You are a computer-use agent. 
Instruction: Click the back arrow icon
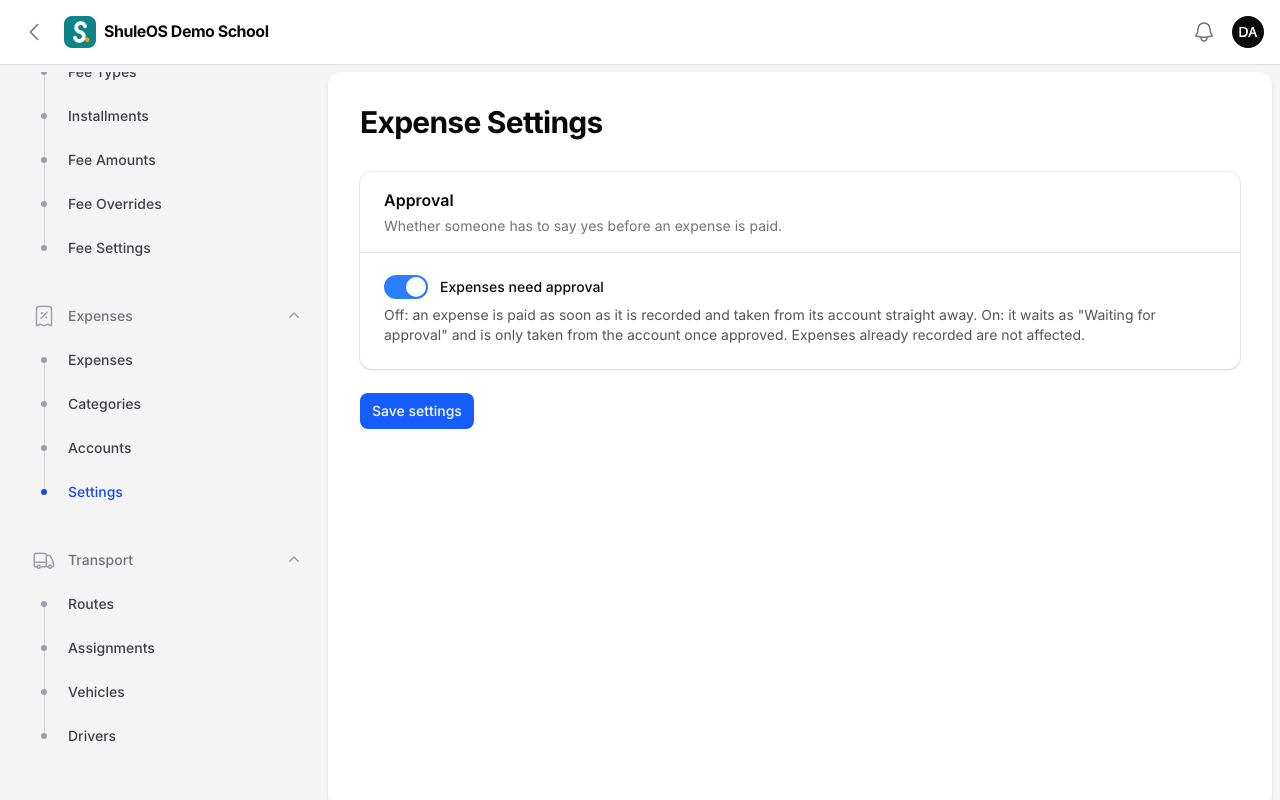(x=34, y=32)
